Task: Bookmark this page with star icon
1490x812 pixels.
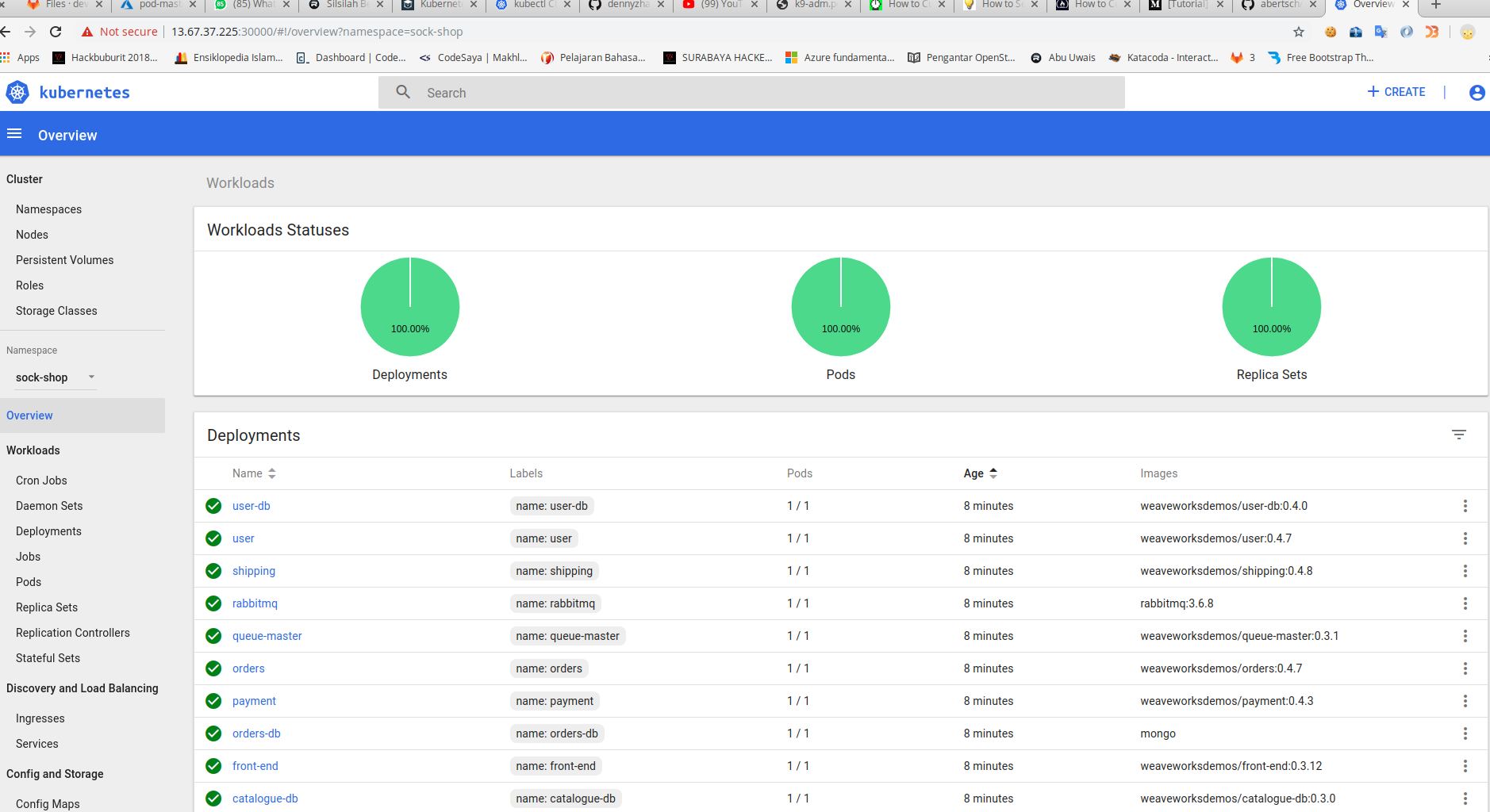Action: coord(1299,32)
